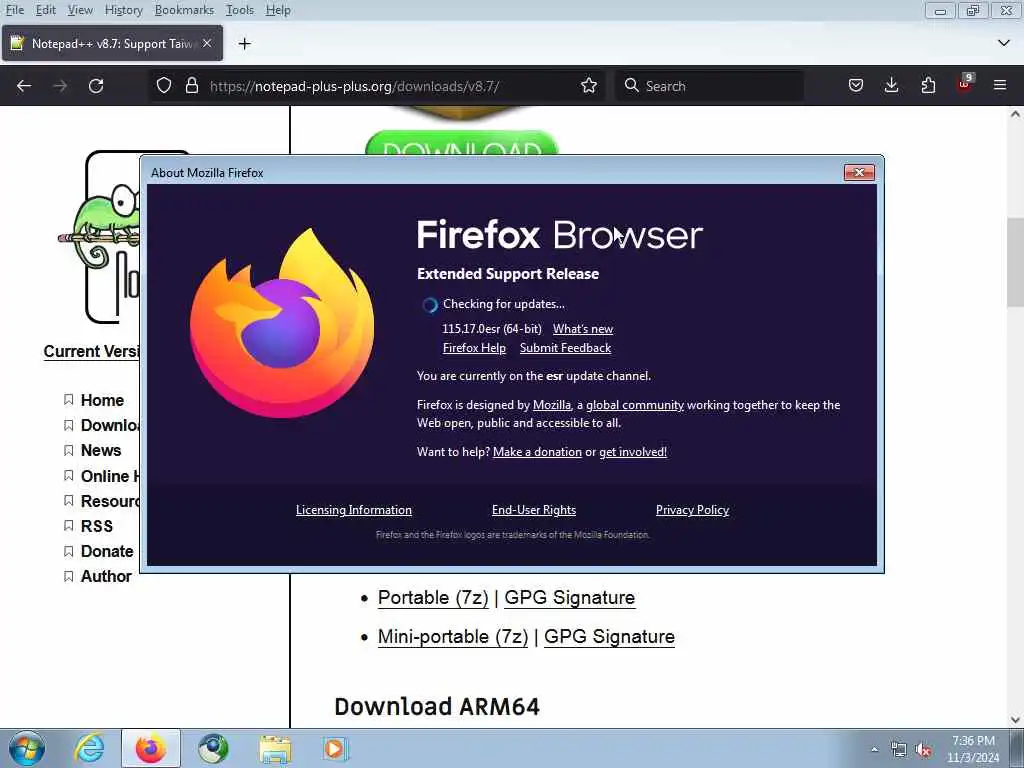Open the Downloads panel icon
This screenshot has width=1024, height=768.
click(891, 86)
